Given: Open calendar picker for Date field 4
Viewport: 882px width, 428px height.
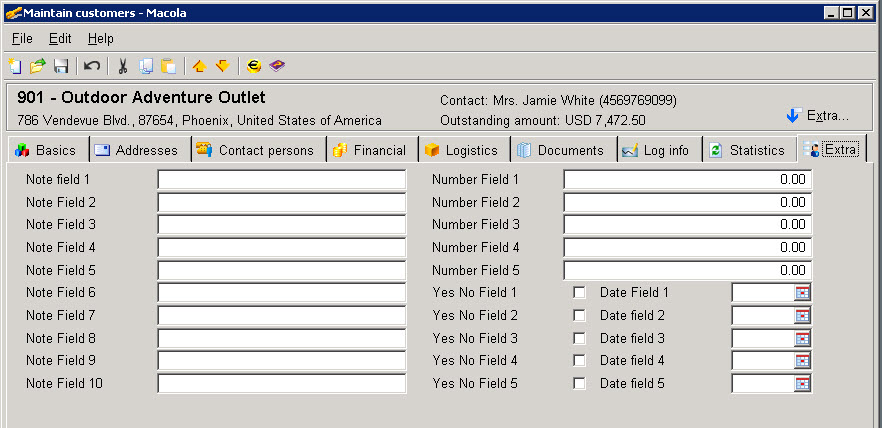Looking at the screenshot, I should (802, 361).
